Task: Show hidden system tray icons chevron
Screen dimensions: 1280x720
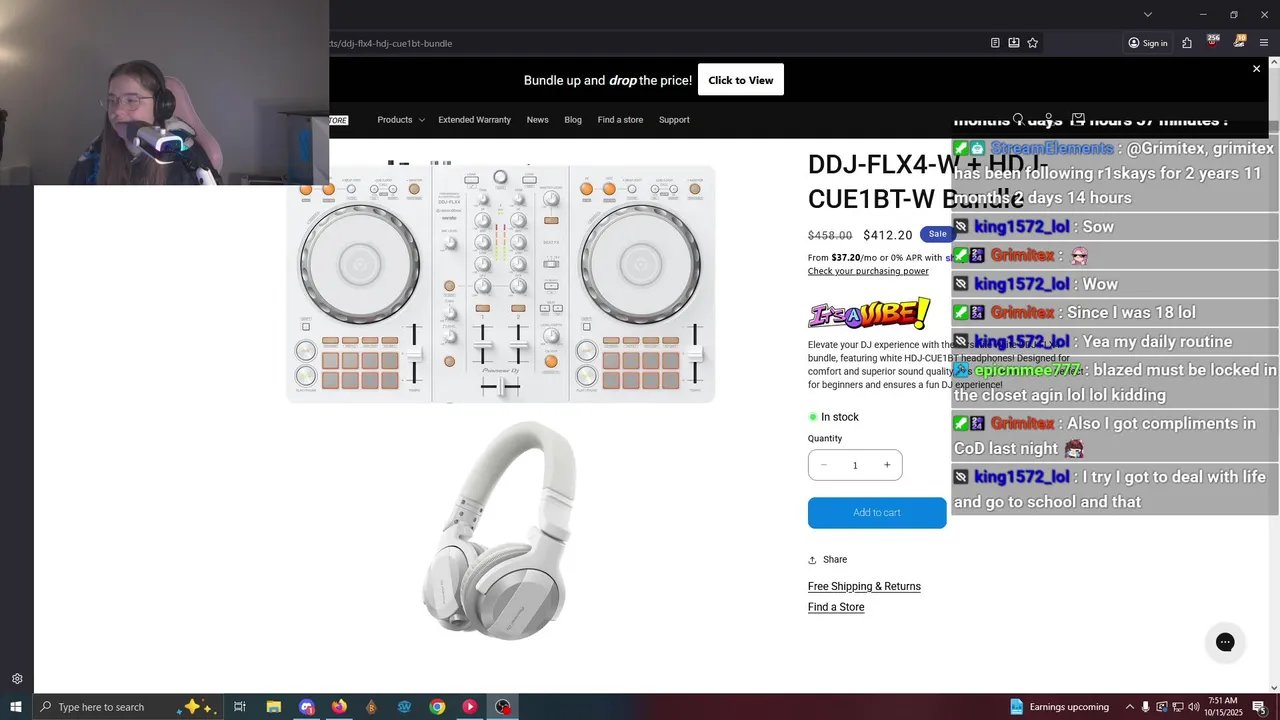Action: 1129,707
